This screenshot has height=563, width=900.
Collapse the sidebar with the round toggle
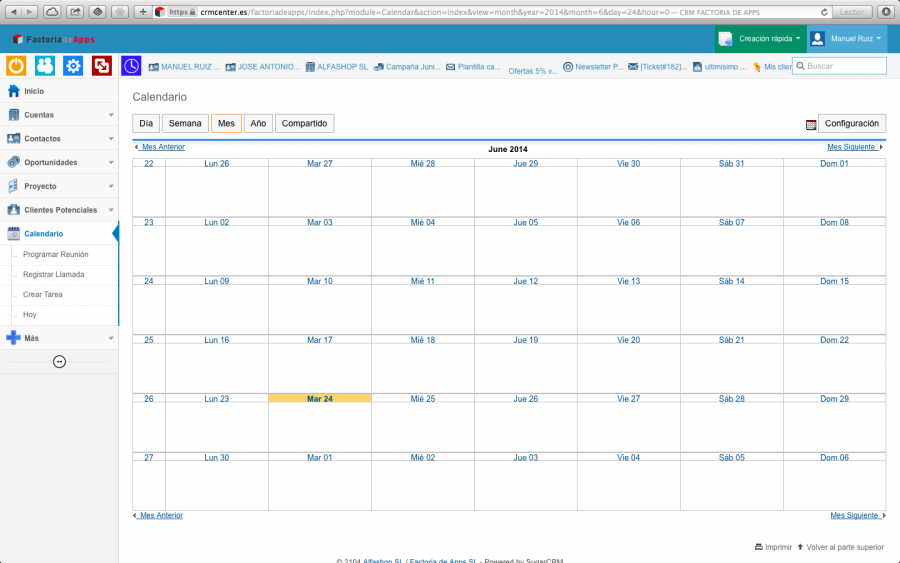coord(59,361)
